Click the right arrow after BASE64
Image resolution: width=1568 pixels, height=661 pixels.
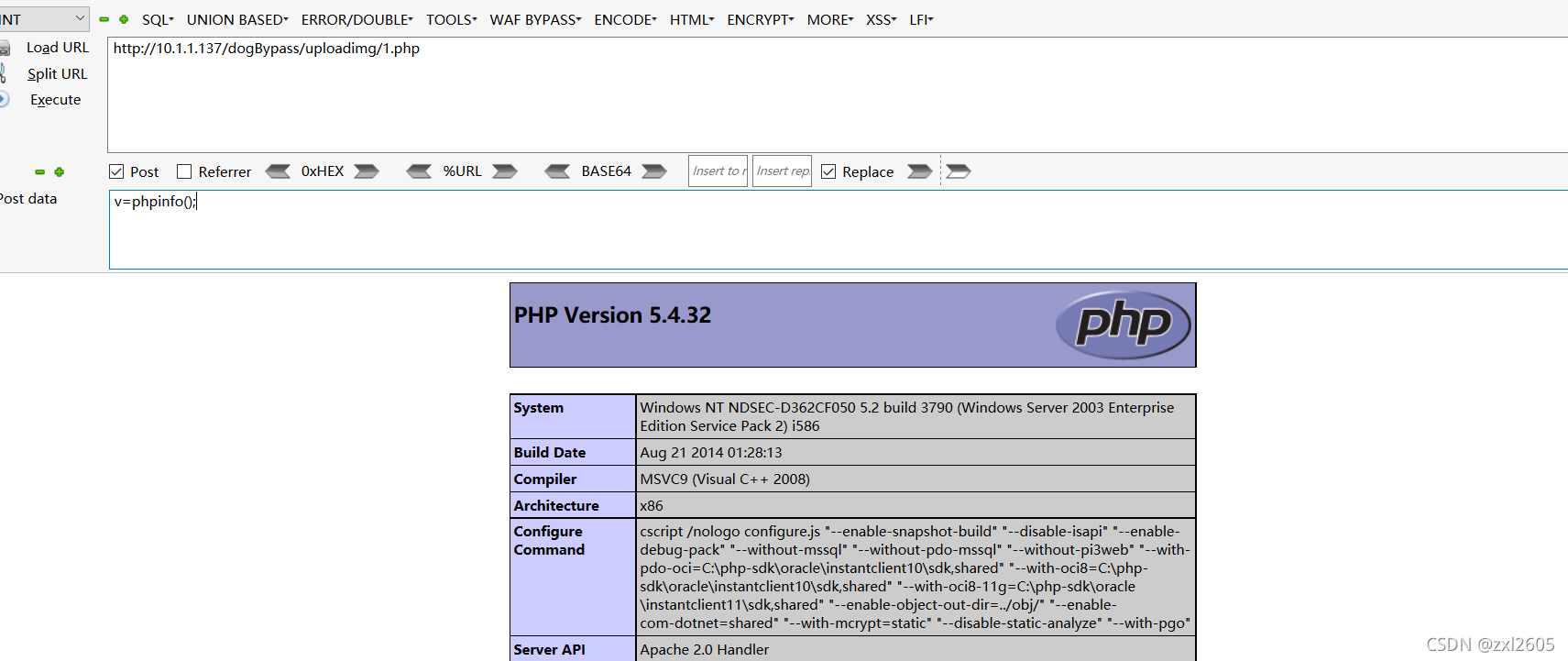coord(654,171)
